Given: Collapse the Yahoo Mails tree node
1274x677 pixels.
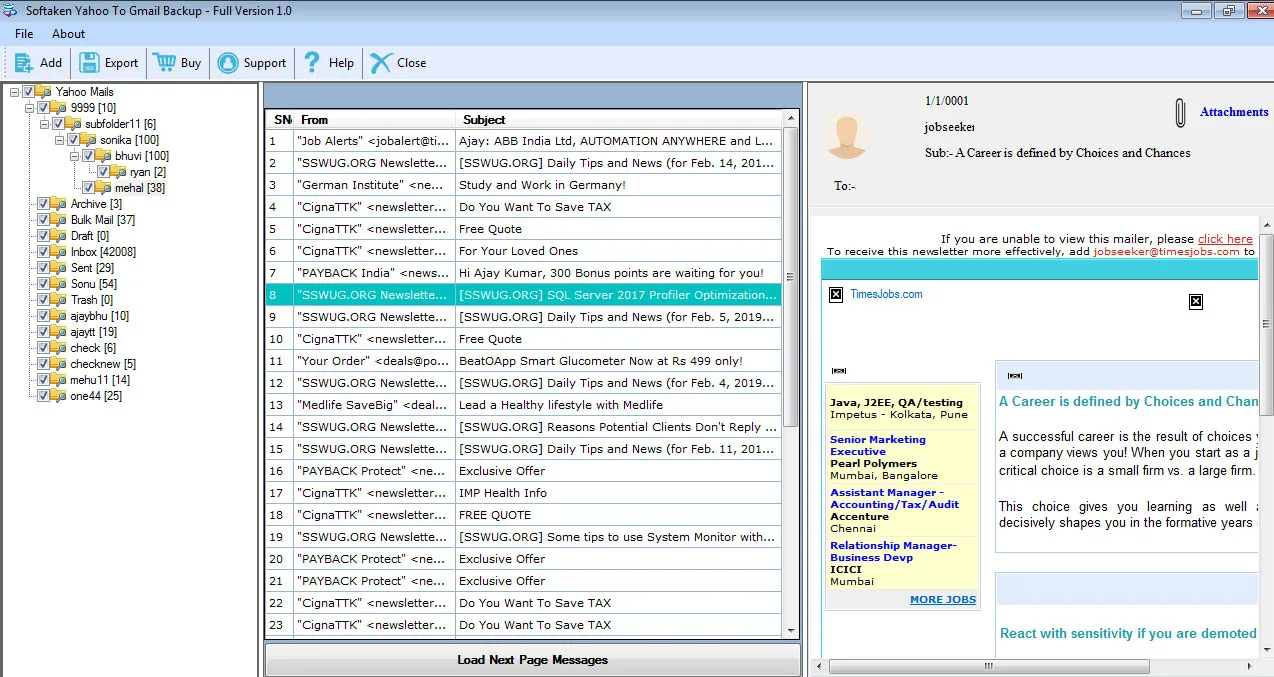Looking at the screenshot, I should click(14, 92).
